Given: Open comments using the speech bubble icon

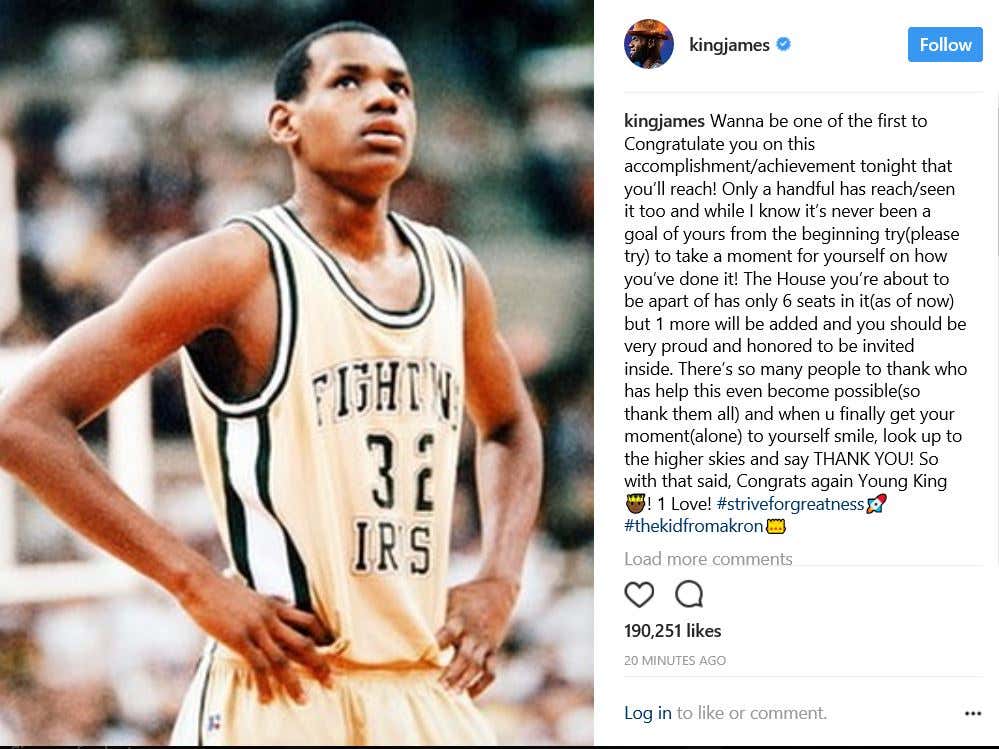Looking at the screenshot, I should point(689,594).
